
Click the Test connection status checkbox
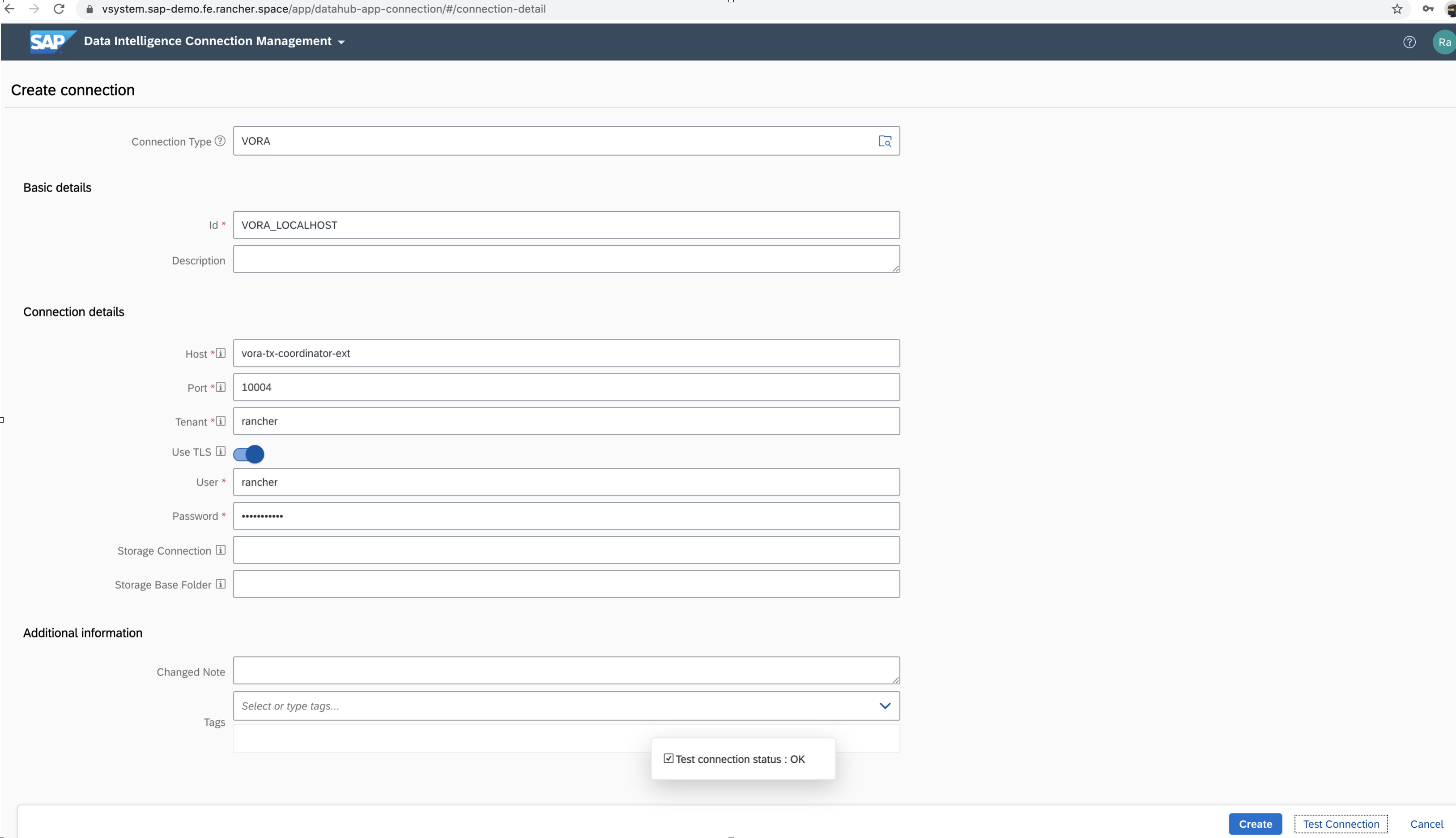tap(668, 759)
